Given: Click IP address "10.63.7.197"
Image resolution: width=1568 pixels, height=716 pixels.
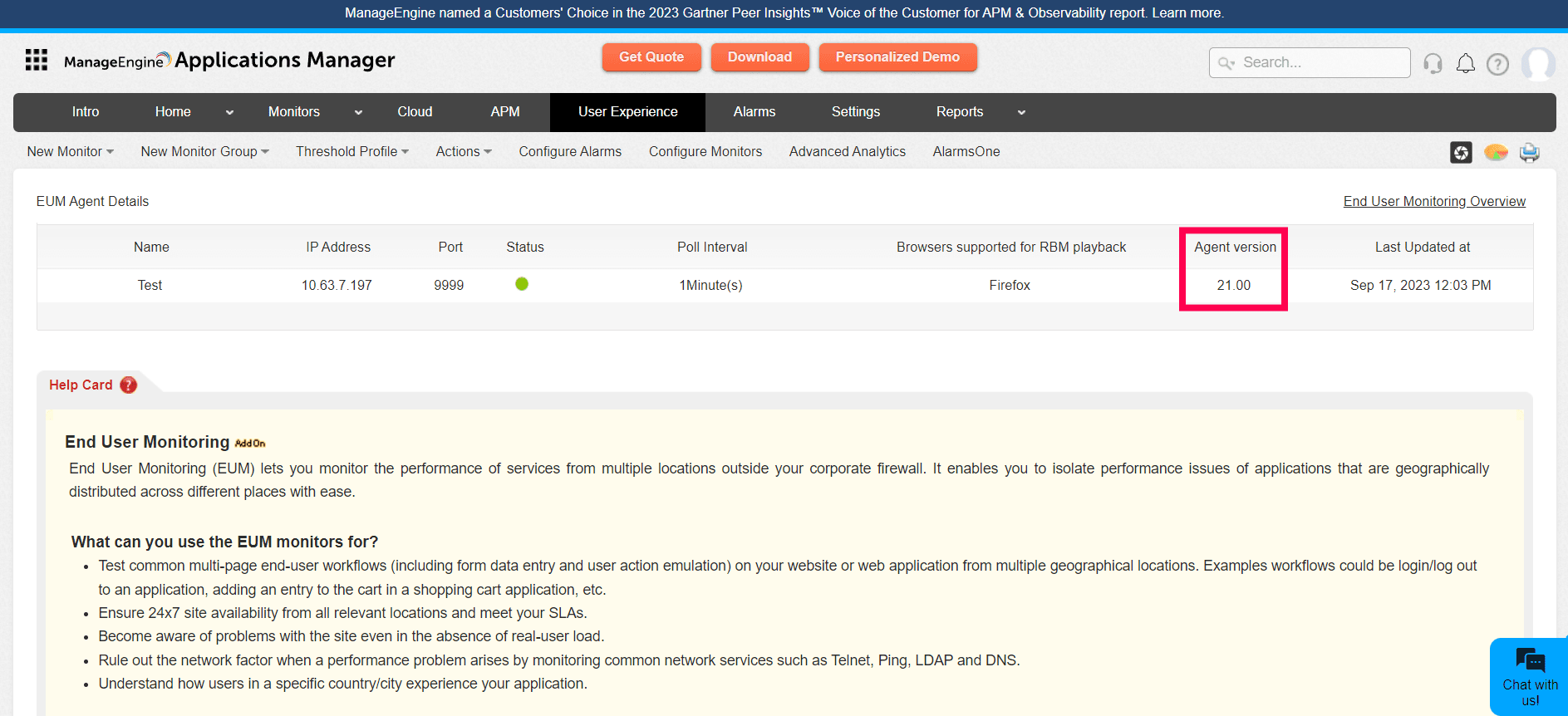Looking at the screenshot, I should tap(337, 285).
